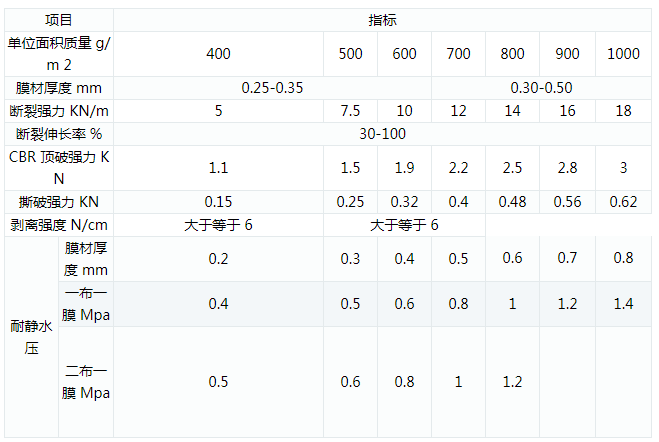Select the first 大于等于 6 cell

tap(218, 225)
